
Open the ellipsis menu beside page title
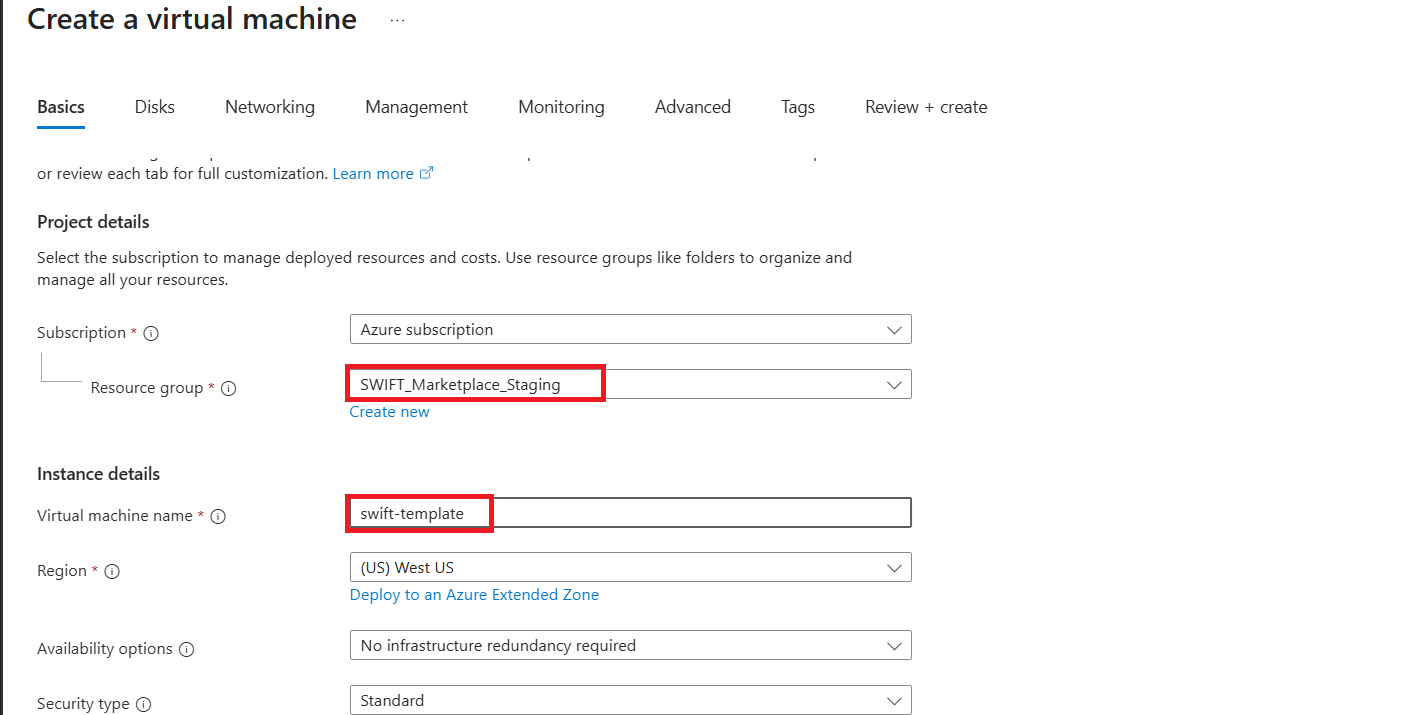tap(397, 20)
